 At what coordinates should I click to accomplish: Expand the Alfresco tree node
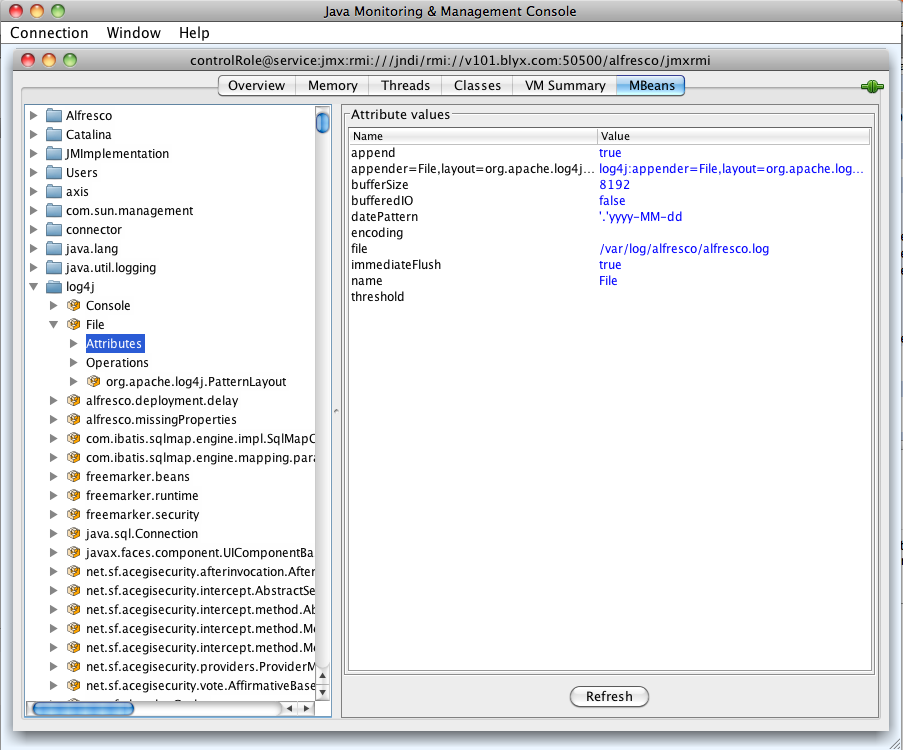pyautogui.click(x=33, y=115)
